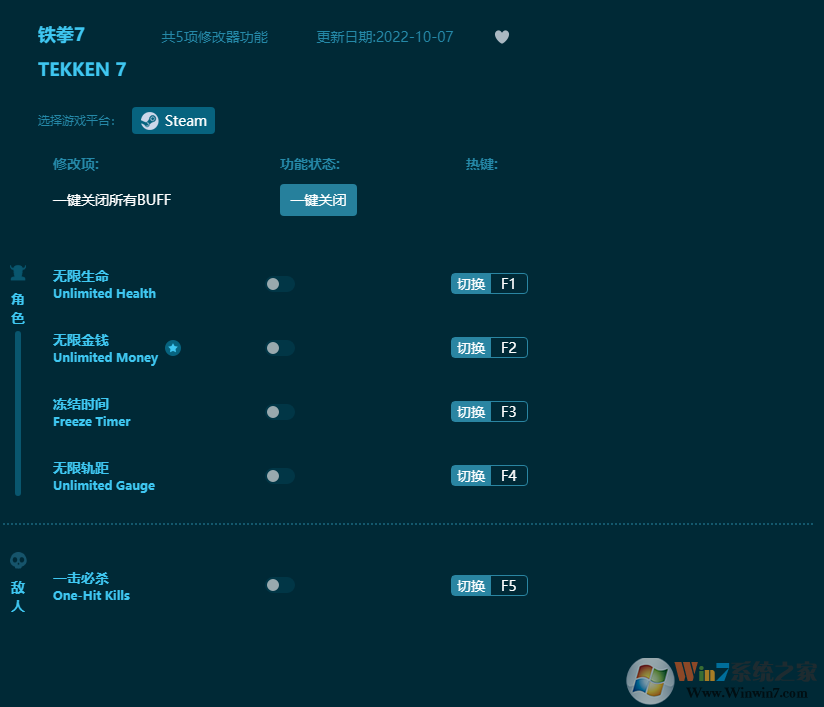Viewport: 824px width, 707px height.
Task: Click the 热键 column header
Action: [x=481, y=164]
